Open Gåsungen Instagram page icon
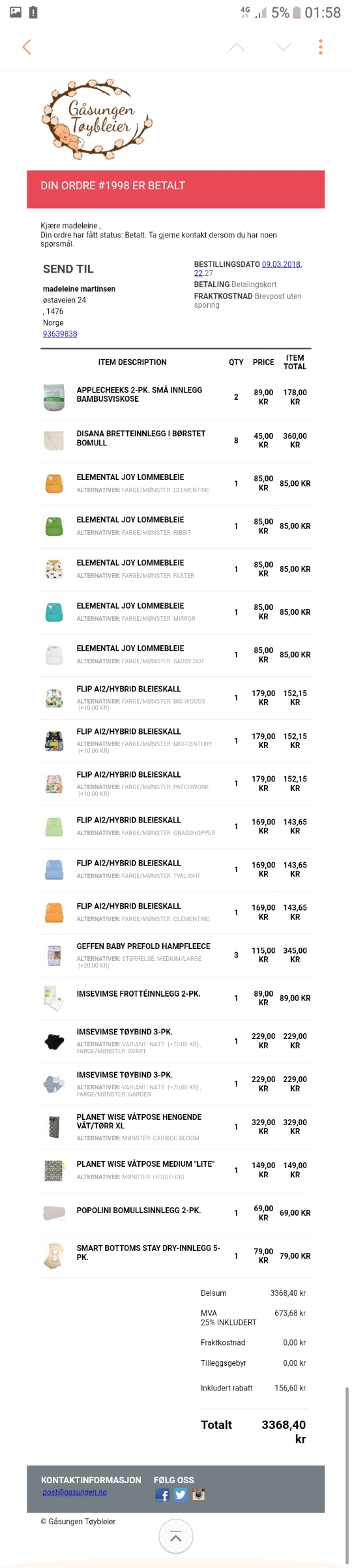Screen dimensions: 352x1568 coord(198,1494)
